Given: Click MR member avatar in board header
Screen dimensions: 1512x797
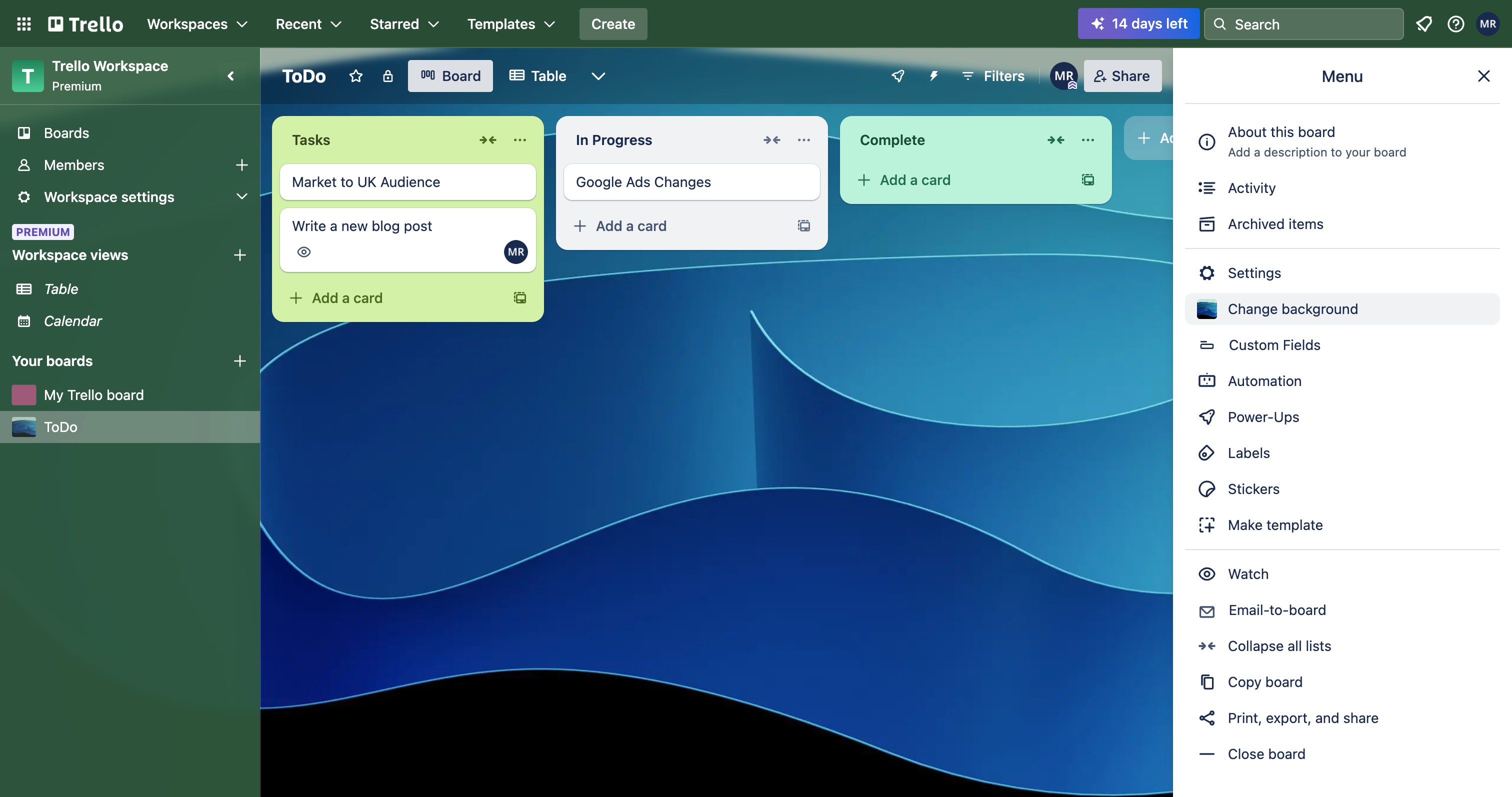Looking at the screenshot, I should coord(1063,75).
